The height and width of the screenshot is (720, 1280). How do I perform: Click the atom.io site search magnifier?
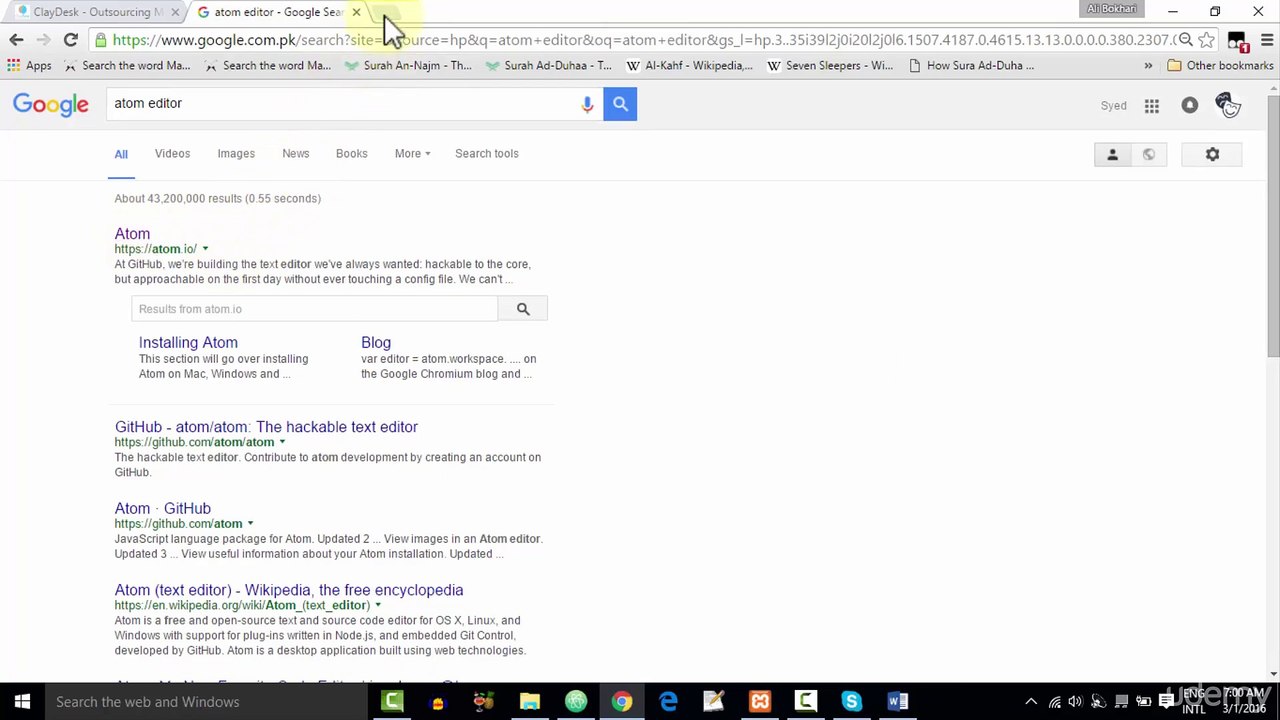(523, 309)
